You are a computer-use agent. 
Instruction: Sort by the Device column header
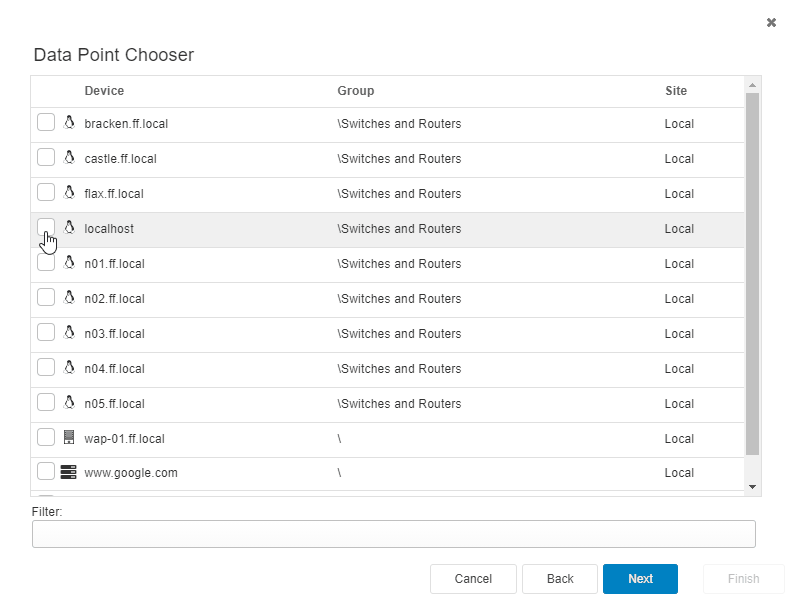point(104,91)
